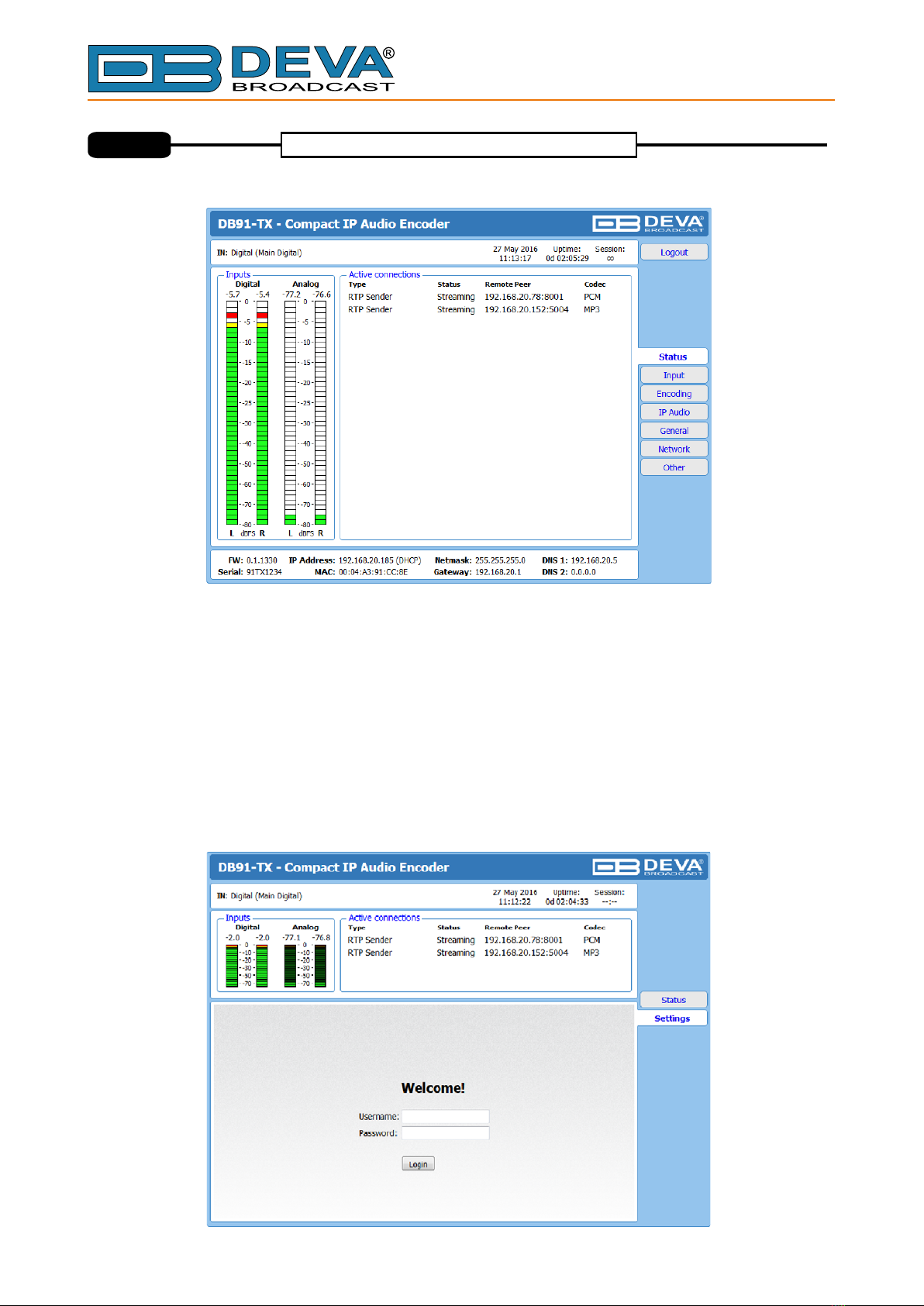This screenshot has width=924, height=1306.
Task: Select the Status tab above the Settings tab
Action: (x=674, y=1000)
